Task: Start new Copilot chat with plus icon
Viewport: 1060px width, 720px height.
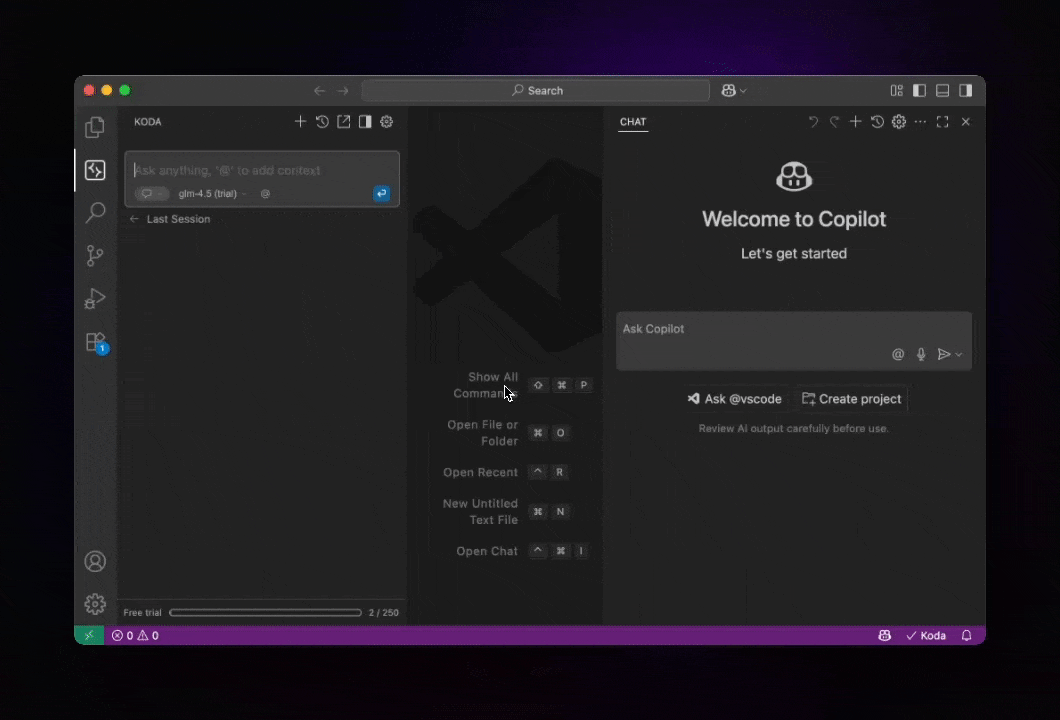Action: [x=855, y=122]
